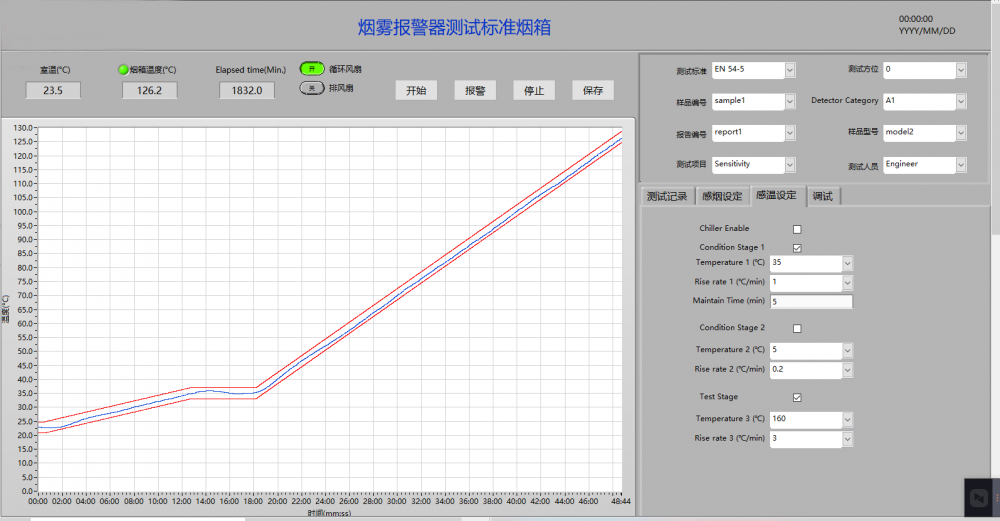1000x521 pixels.
Task: Open the 测试项目 Sensitivity dropdown
Action: click(x=790, y=164)
